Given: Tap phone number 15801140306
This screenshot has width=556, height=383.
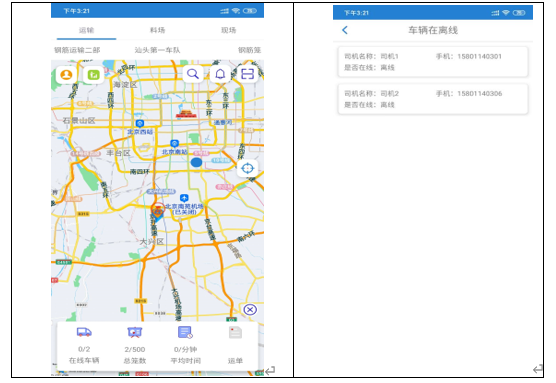Looking at the screenshot, I should tap(479, 94).
